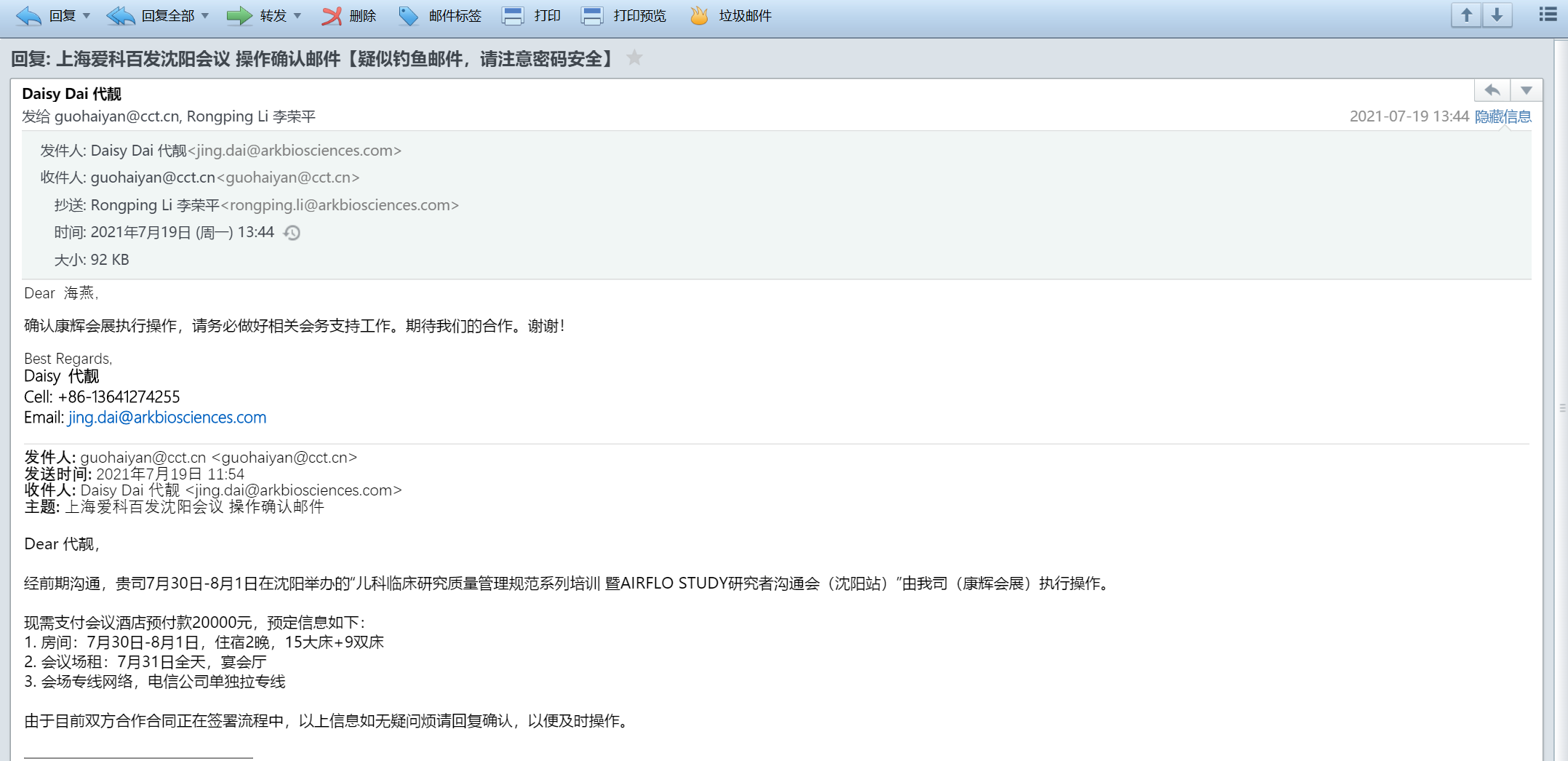Open mail tags (邮件标签) tag icon

[x=409, y=16]
